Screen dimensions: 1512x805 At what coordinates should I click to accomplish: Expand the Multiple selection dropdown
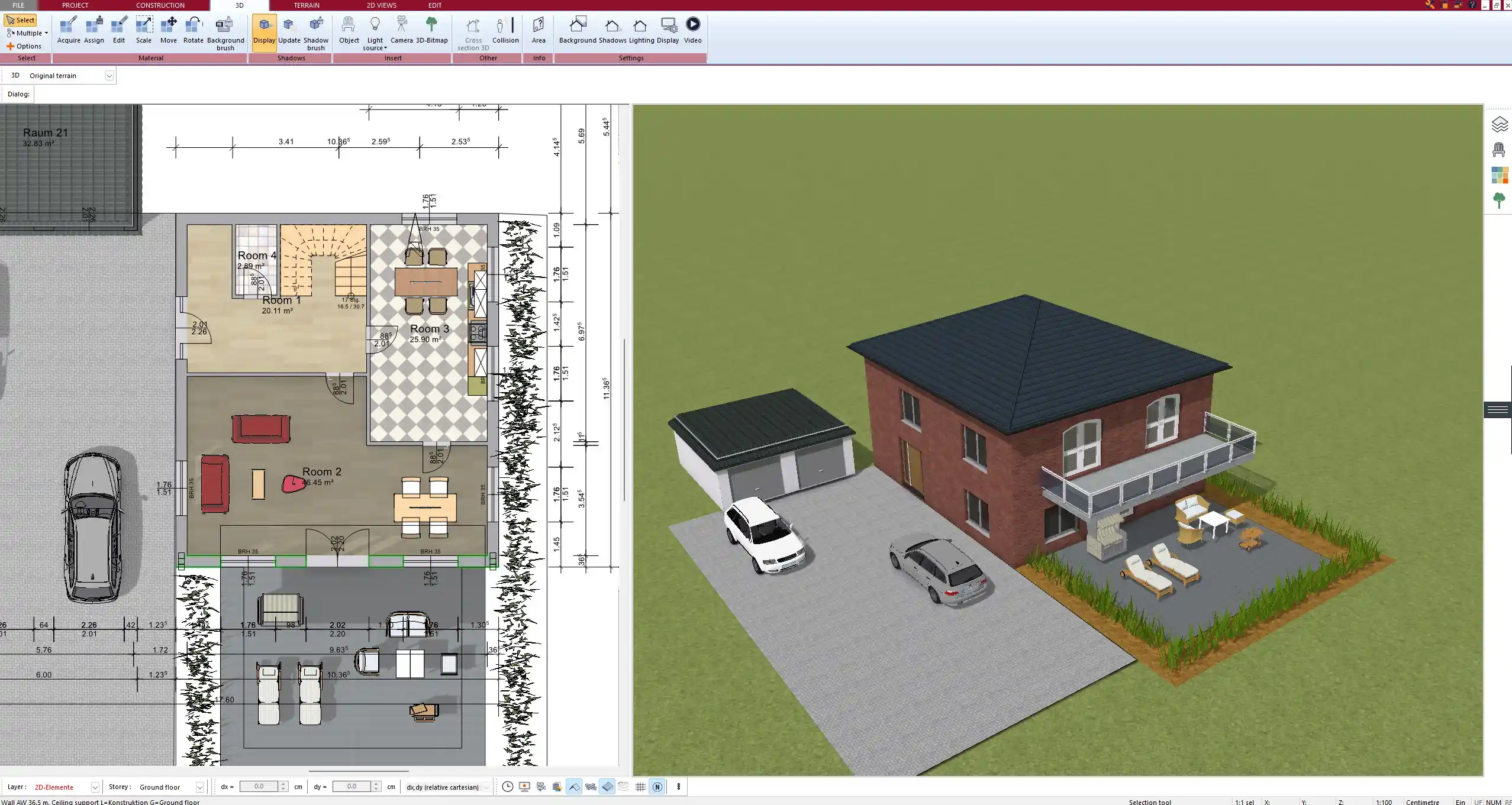point(27,33)
